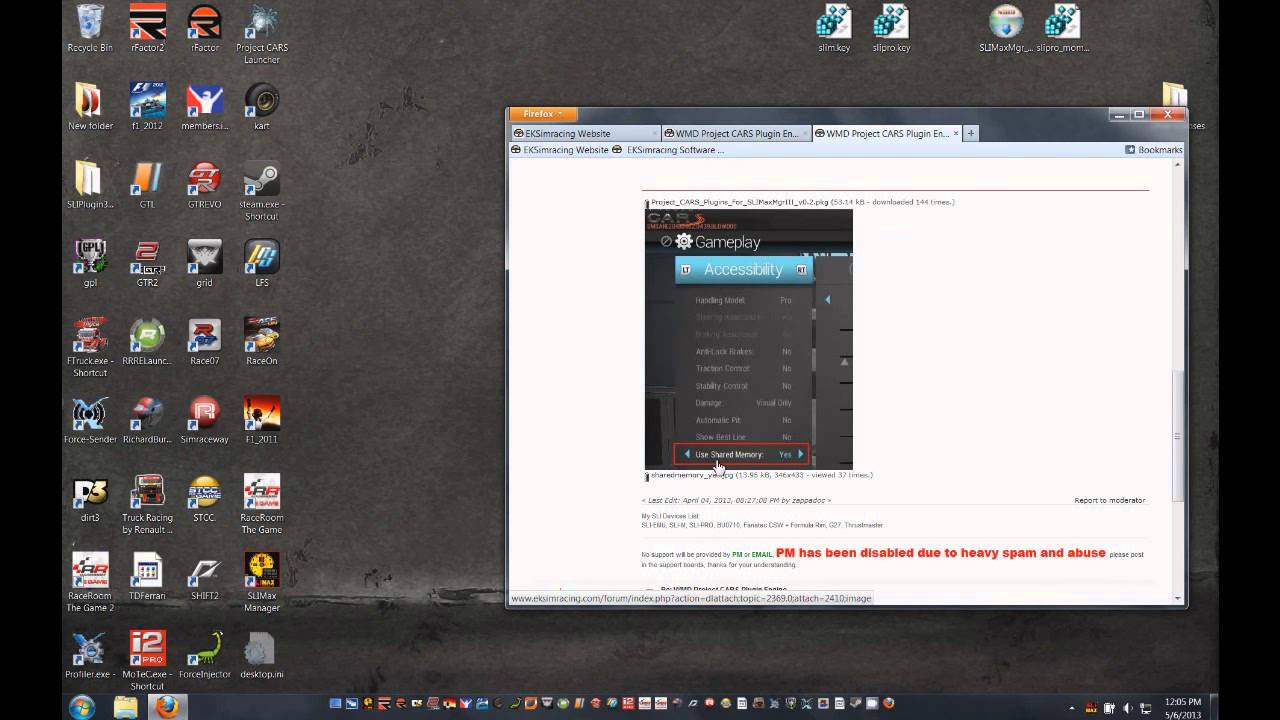This screenshot has width=1280, height=720.
Task: Launch the gpl desktop shortcut
Action: [x=90, y=263]
